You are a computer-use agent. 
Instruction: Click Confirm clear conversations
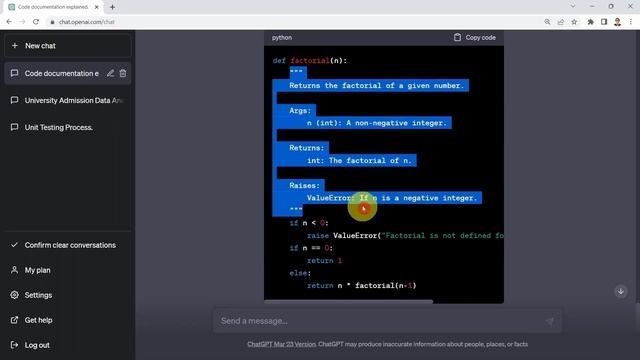68,245
